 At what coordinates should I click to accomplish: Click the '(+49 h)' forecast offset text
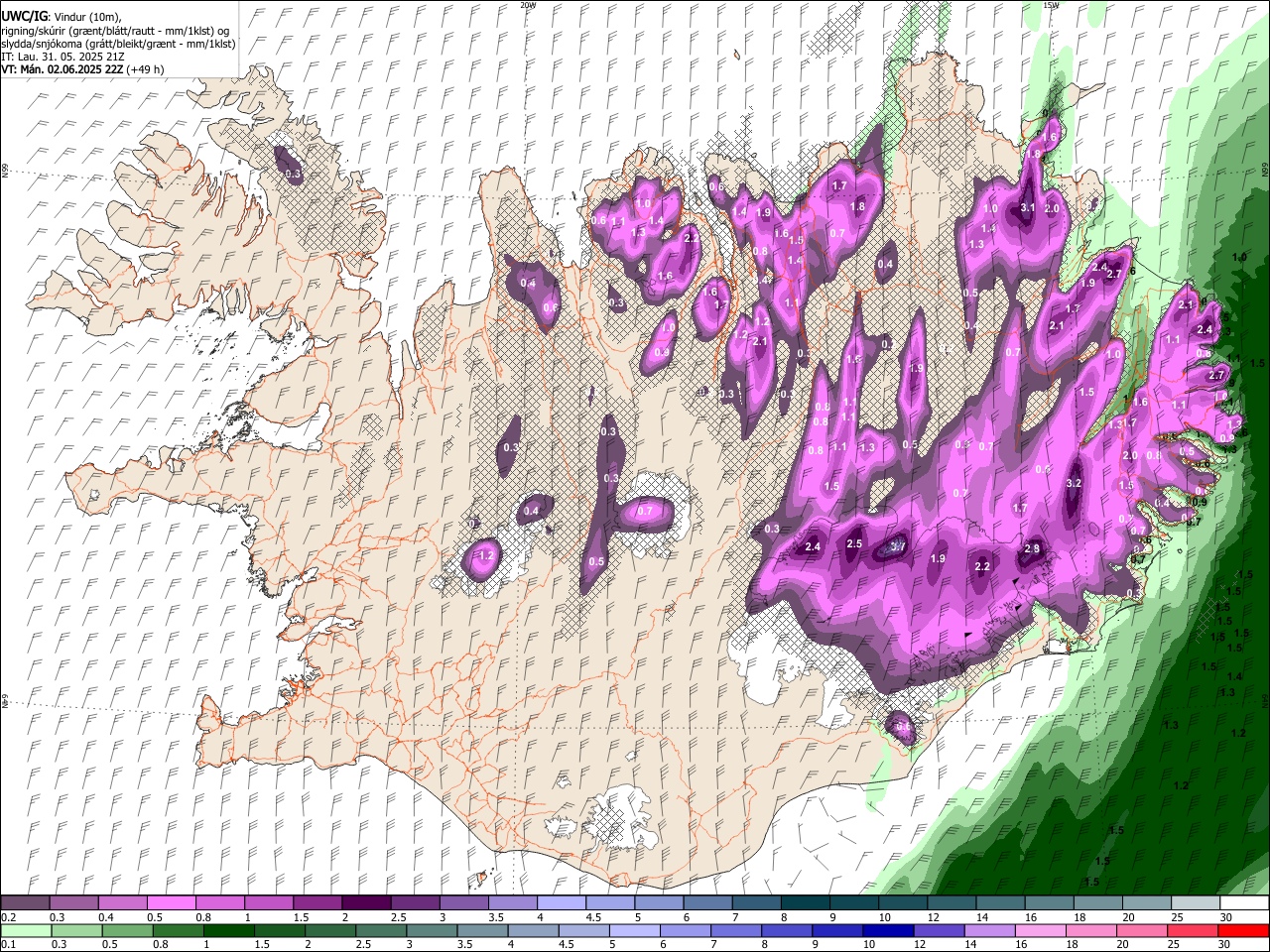(146, 69)
